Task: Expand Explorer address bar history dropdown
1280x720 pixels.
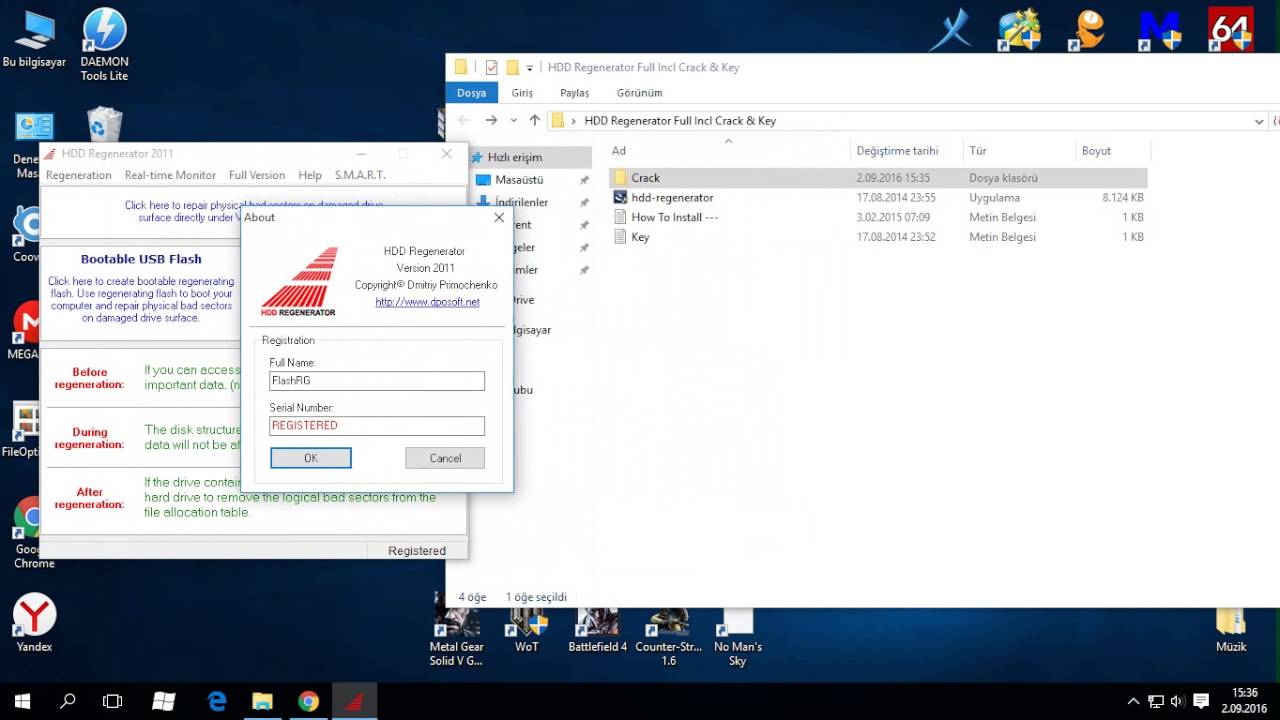Action: click(1259, 121)
